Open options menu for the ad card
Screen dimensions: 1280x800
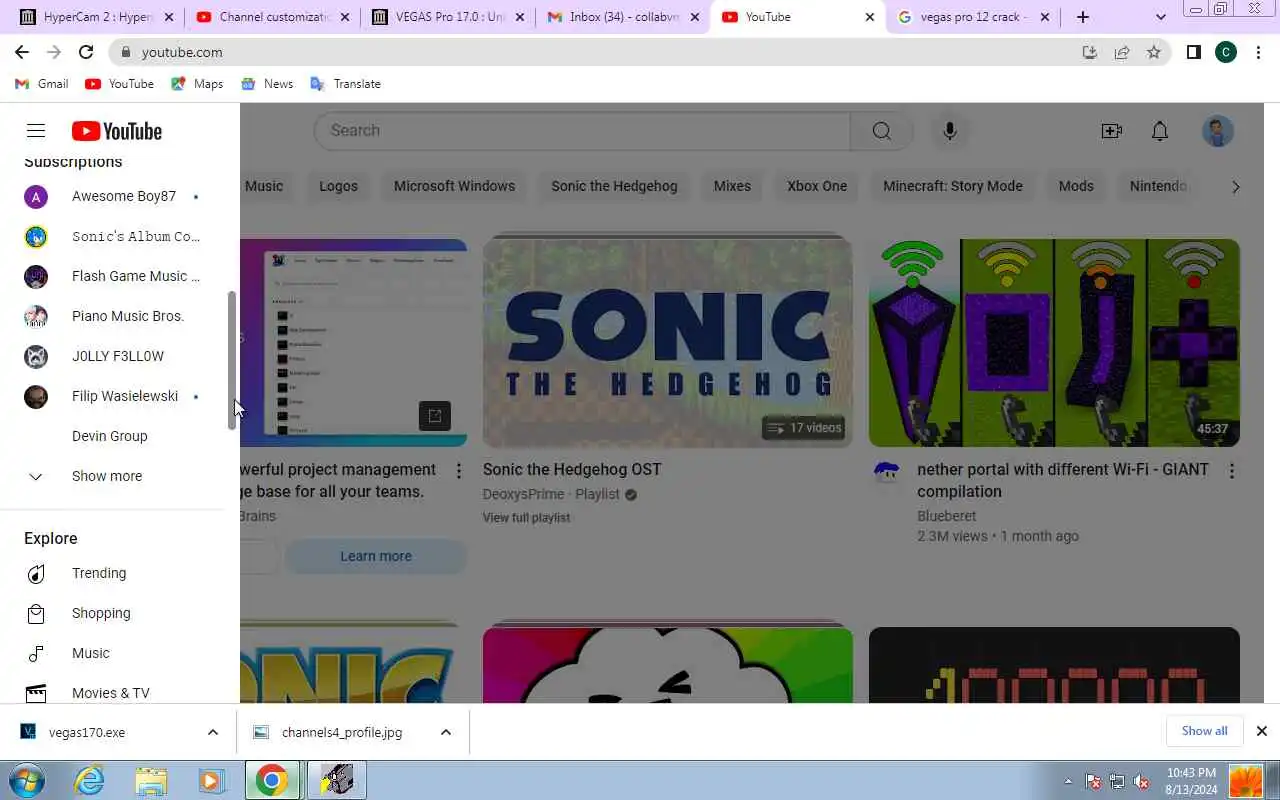459,470
